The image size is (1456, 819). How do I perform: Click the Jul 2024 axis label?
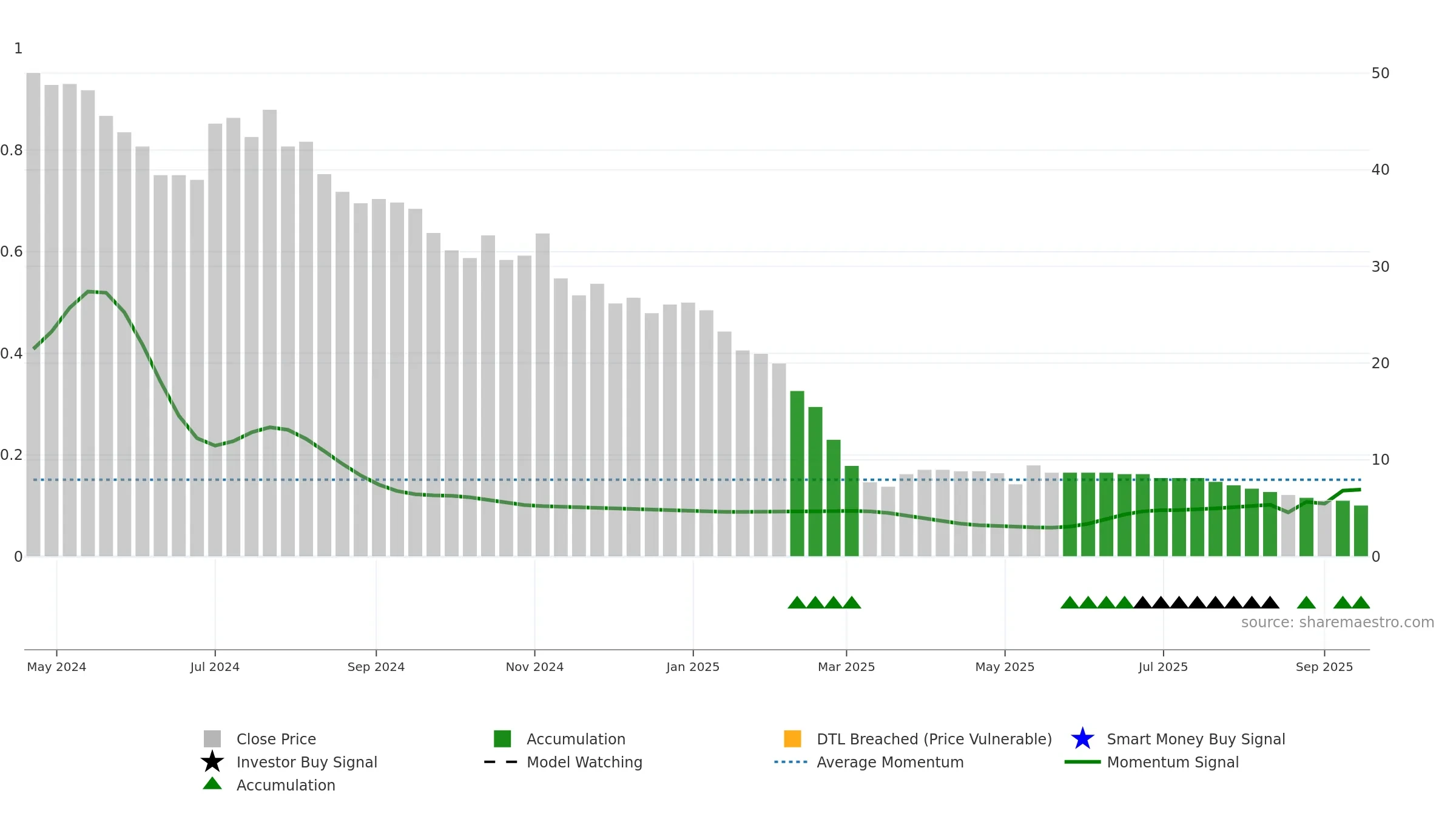click(215, 667)
